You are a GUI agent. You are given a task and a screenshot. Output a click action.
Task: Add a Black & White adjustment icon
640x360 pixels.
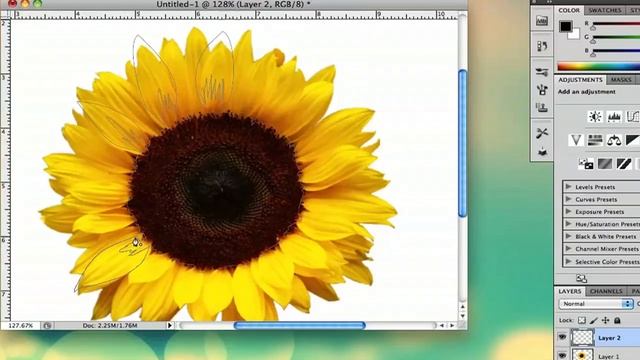click(x=633, y=140)
